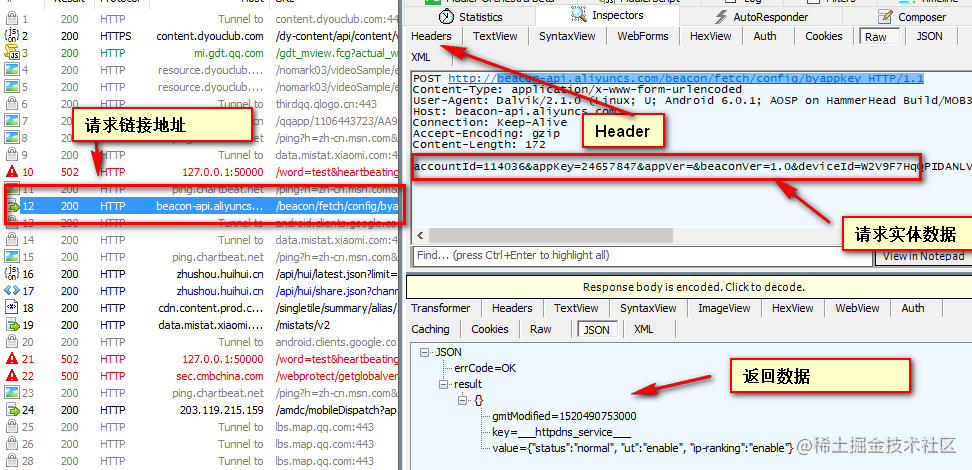Screen dimensions: 972x470
Task: Open the WebForms request tab
Action: (643, 36)
